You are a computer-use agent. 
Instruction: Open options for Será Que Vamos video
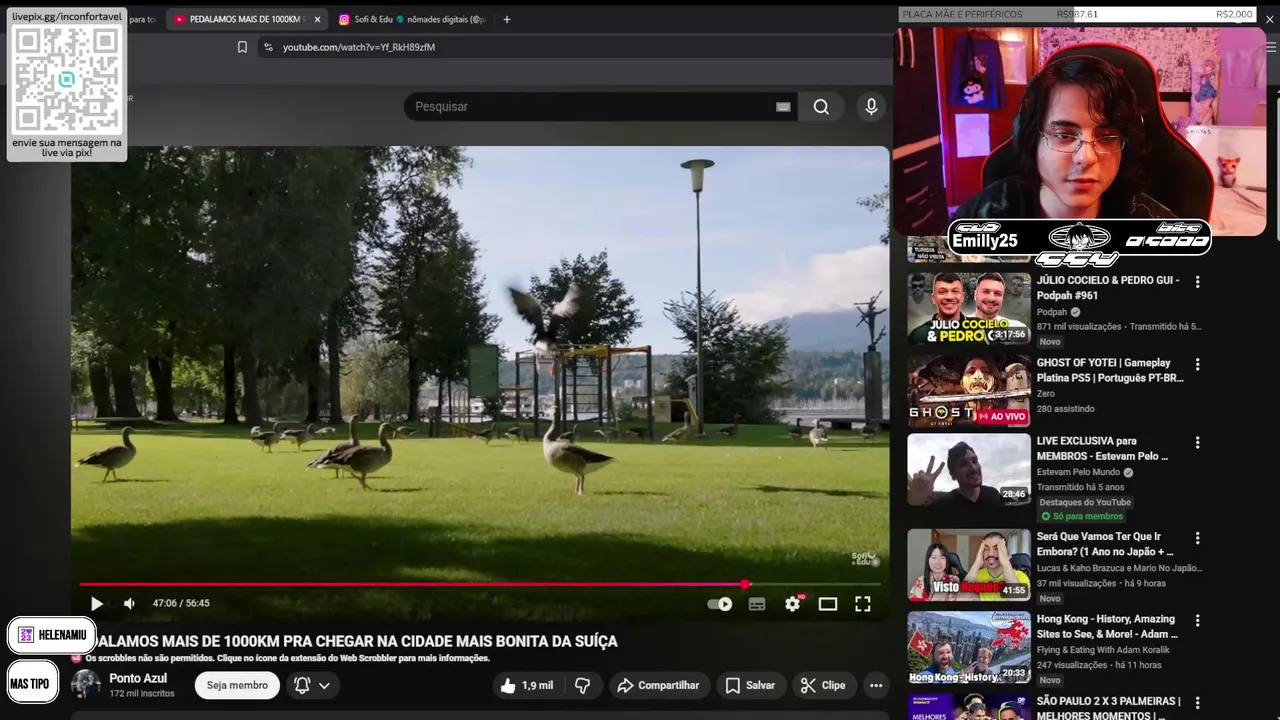[1197, 538]
